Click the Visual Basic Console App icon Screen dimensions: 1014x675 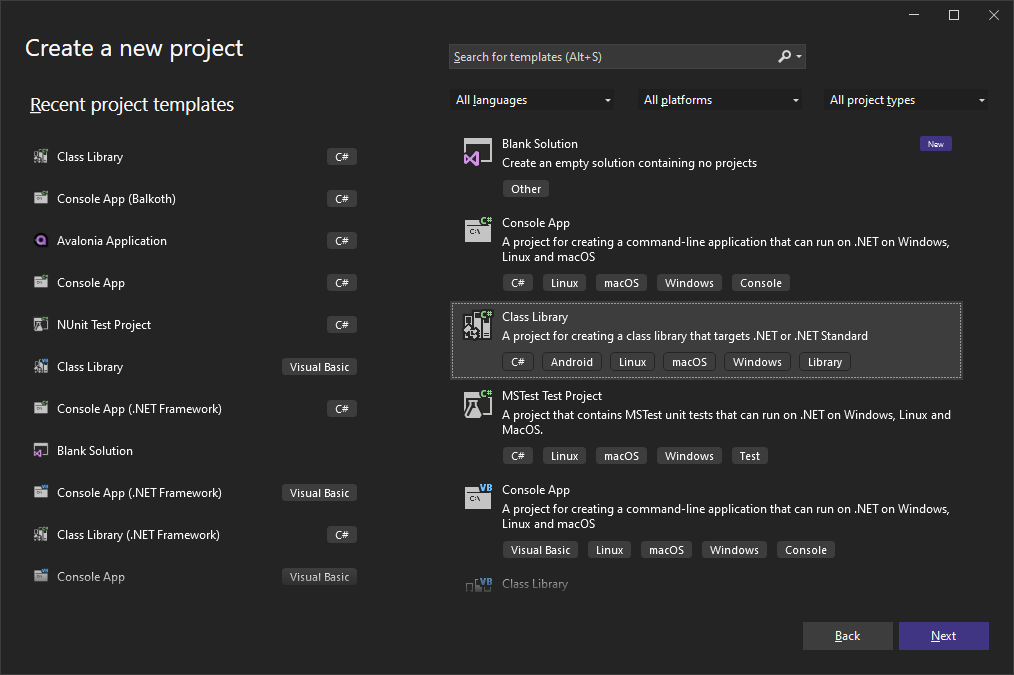click(478, 497)
